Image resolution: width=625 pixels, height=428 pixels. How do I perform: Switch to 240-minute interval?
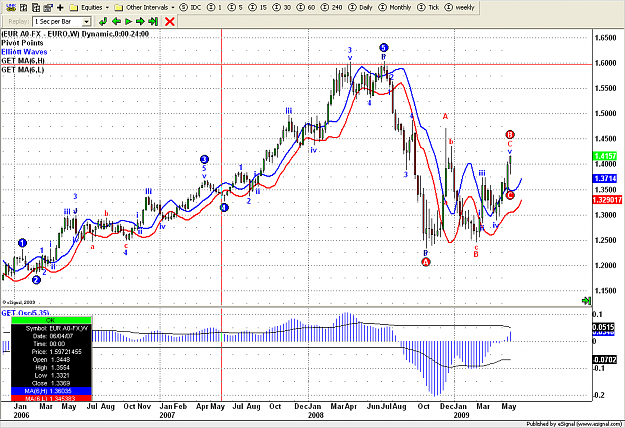coord(332,7)
